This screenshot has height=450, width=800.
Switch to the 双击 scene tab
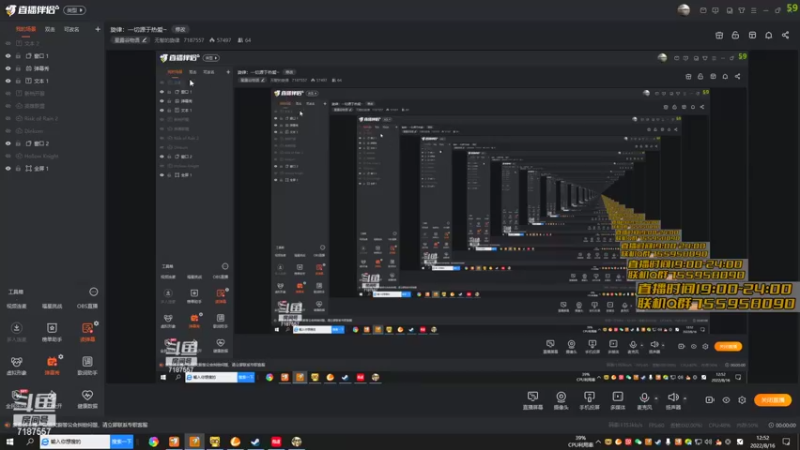[49, 30]
